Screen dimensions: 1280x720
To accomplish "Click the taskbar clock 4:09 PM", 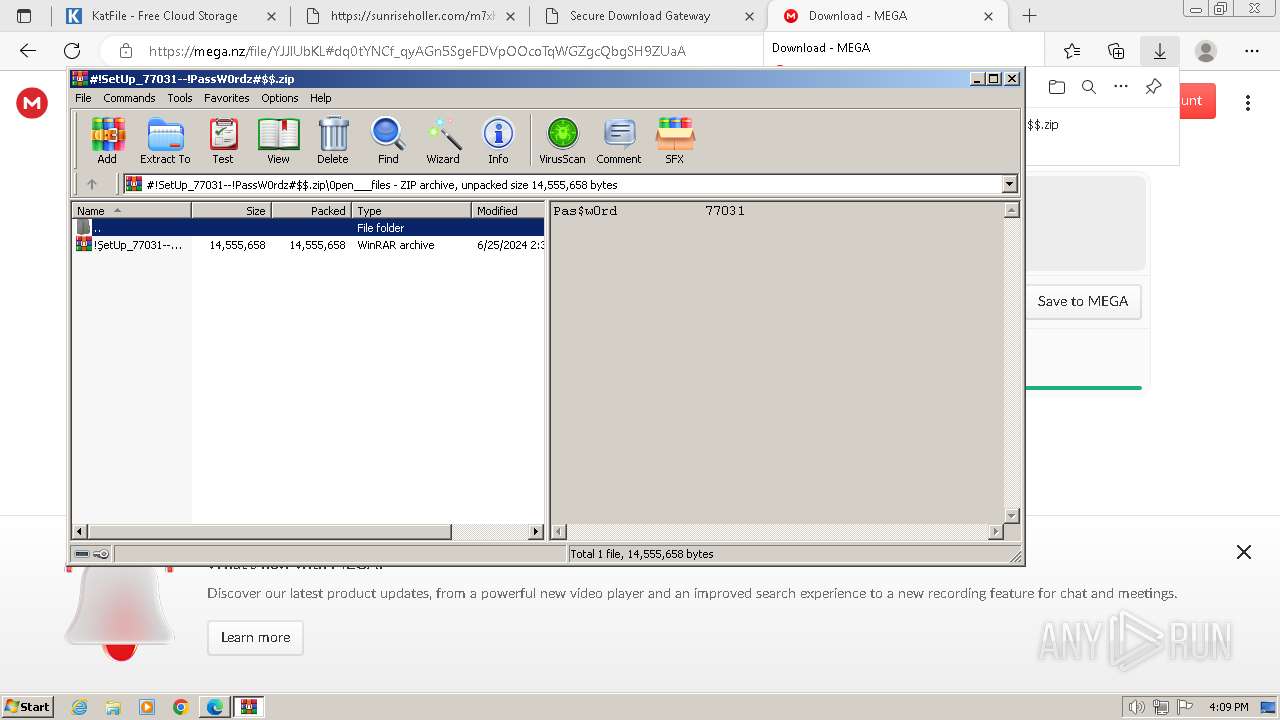I will [1227, 707].
